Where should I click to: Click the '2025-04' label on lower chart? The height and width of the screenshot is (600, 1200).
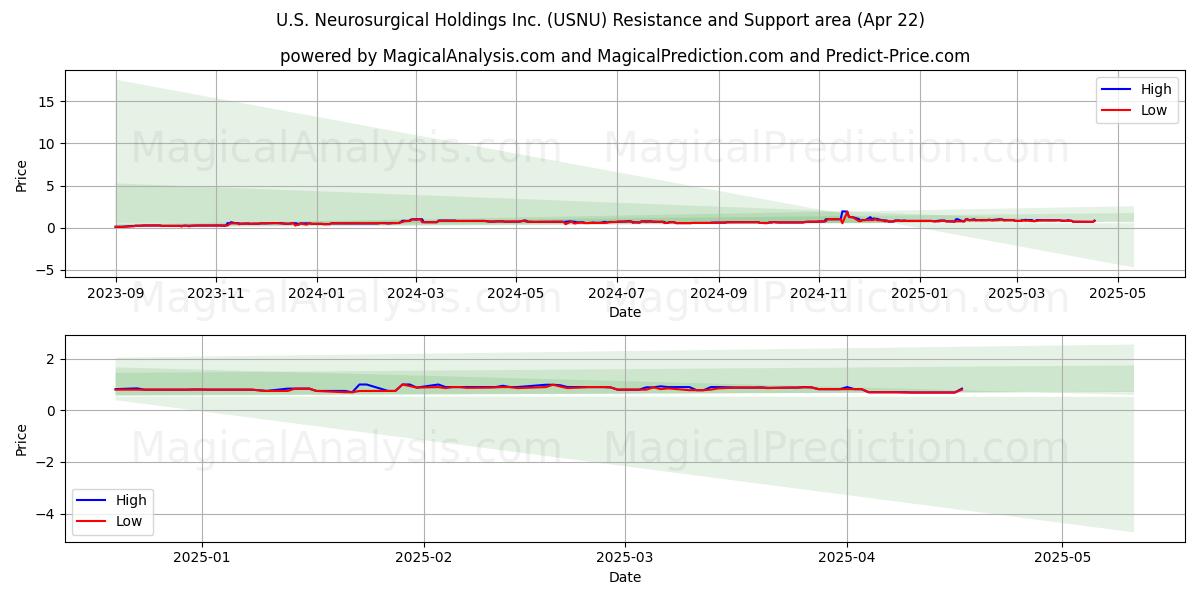[x=848, y=558]
